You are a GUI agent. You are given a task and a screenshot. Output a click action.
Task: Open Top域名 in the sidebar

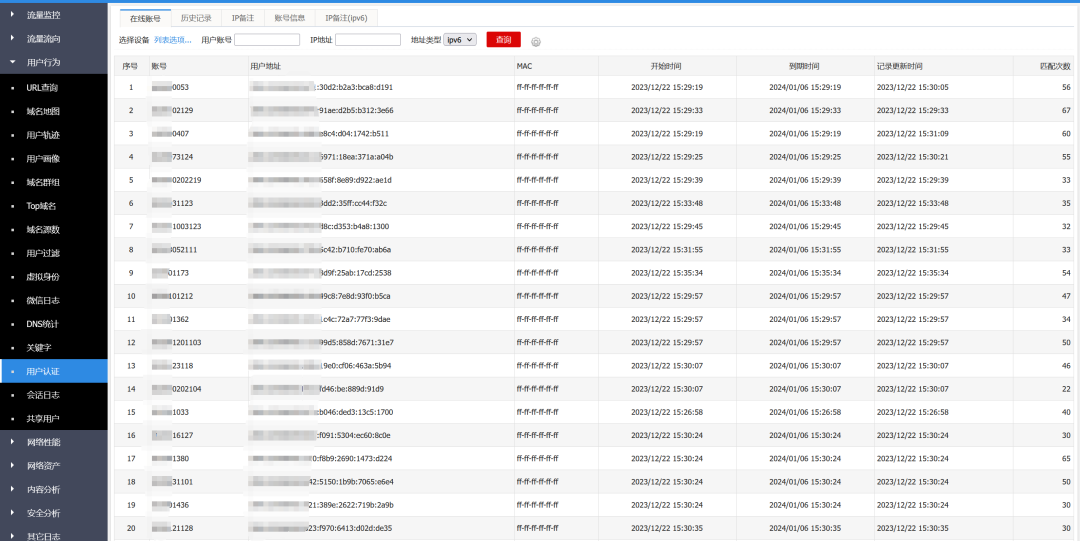[54, 206]
